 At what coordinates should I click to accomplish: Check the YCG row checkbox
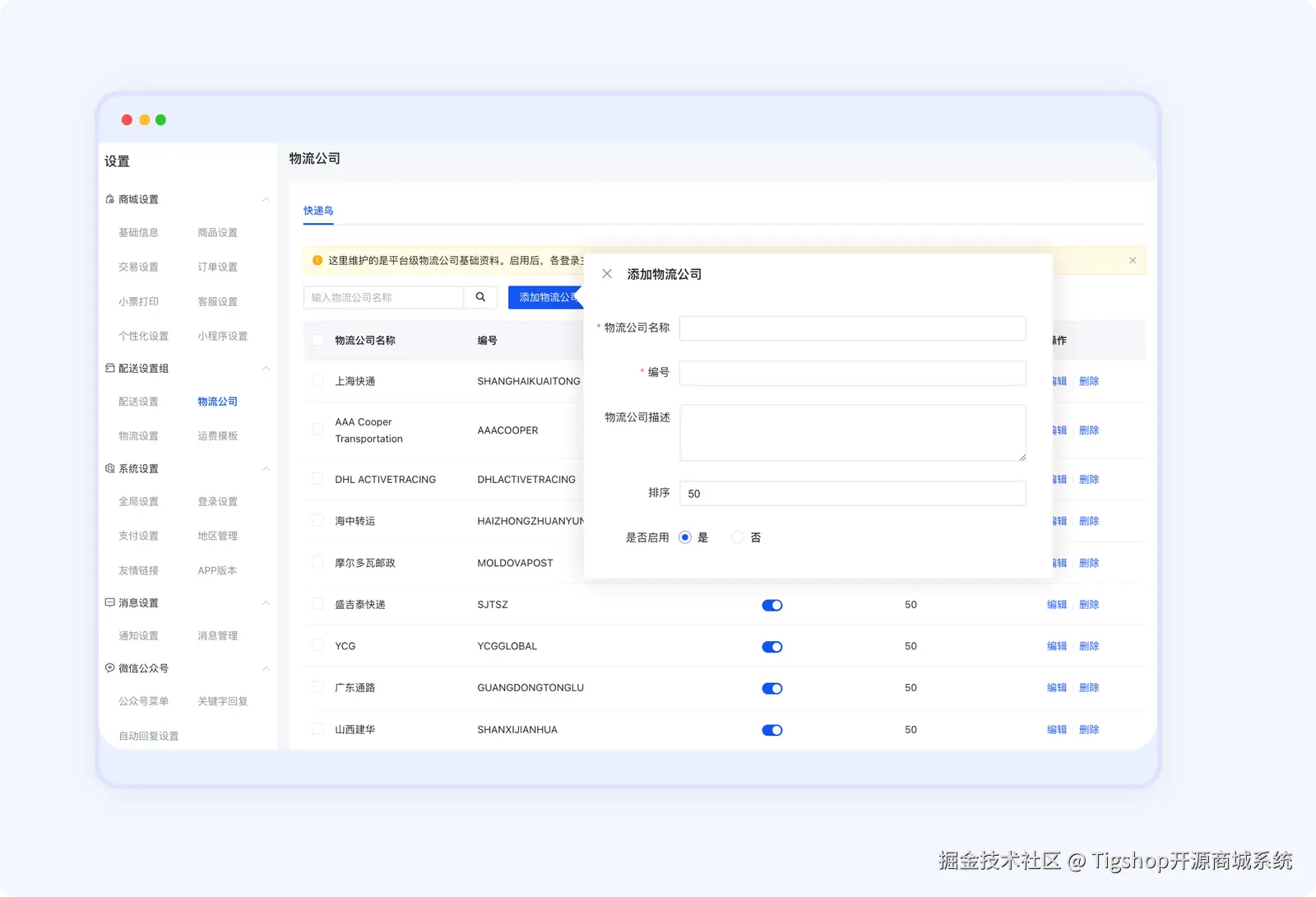pos(317,645)
